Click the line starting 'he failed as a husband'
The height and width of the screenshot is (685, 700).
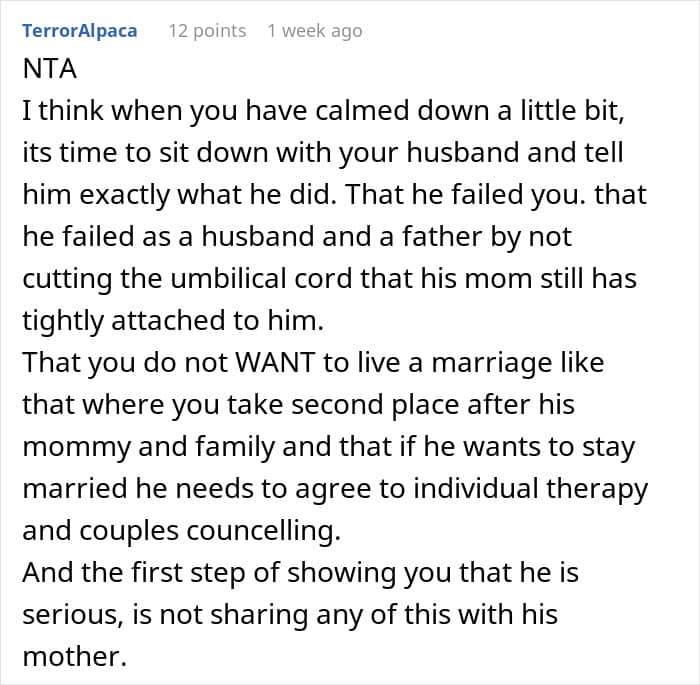(297, 237)
